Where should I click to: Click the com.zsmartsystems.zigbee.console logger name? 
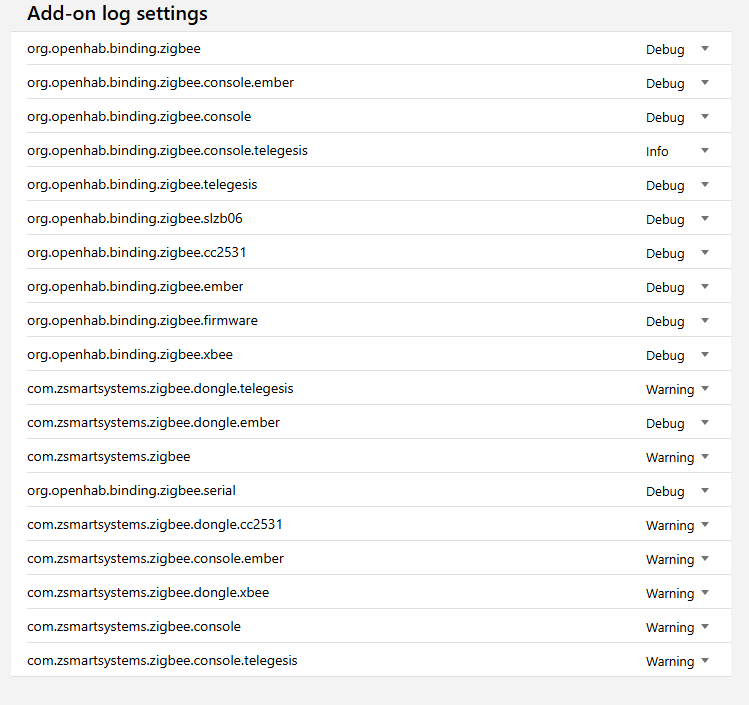point(134,626)
